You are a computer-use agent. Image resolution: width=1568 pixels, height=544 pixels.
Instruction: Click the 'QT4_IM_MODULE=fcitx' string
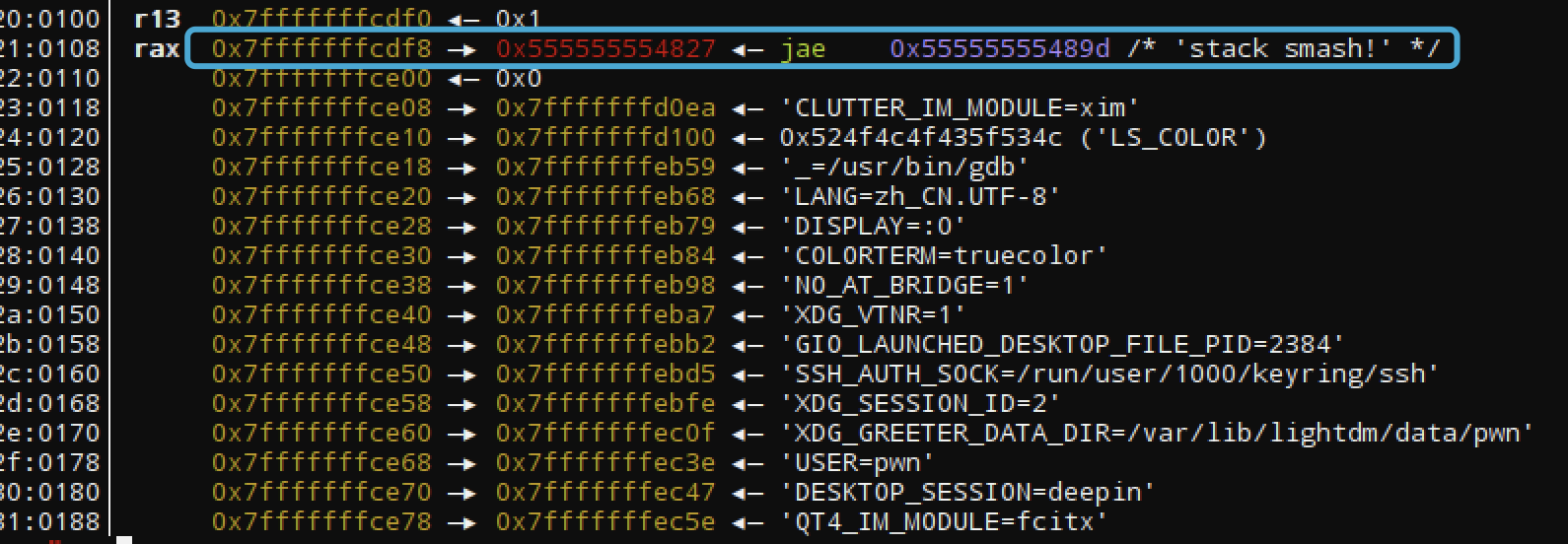click(945, 521)
